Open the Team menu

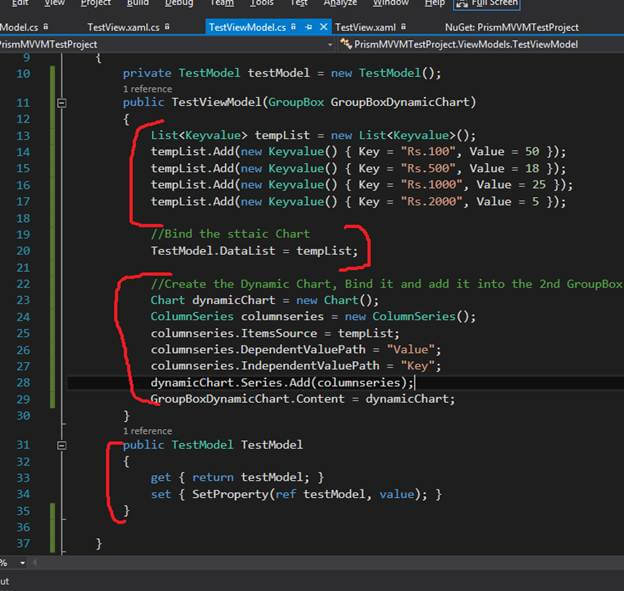point(221,3)
